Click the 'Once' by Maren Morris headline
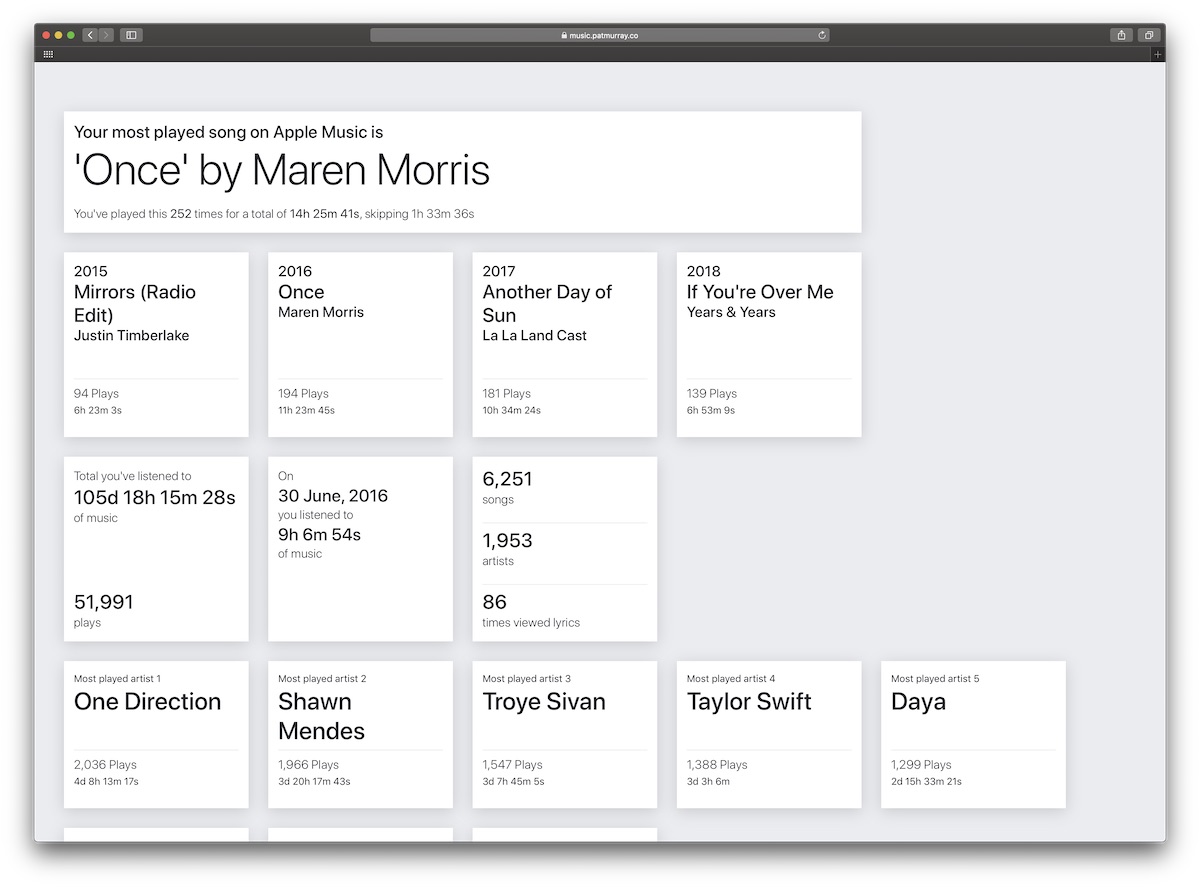 282,170
